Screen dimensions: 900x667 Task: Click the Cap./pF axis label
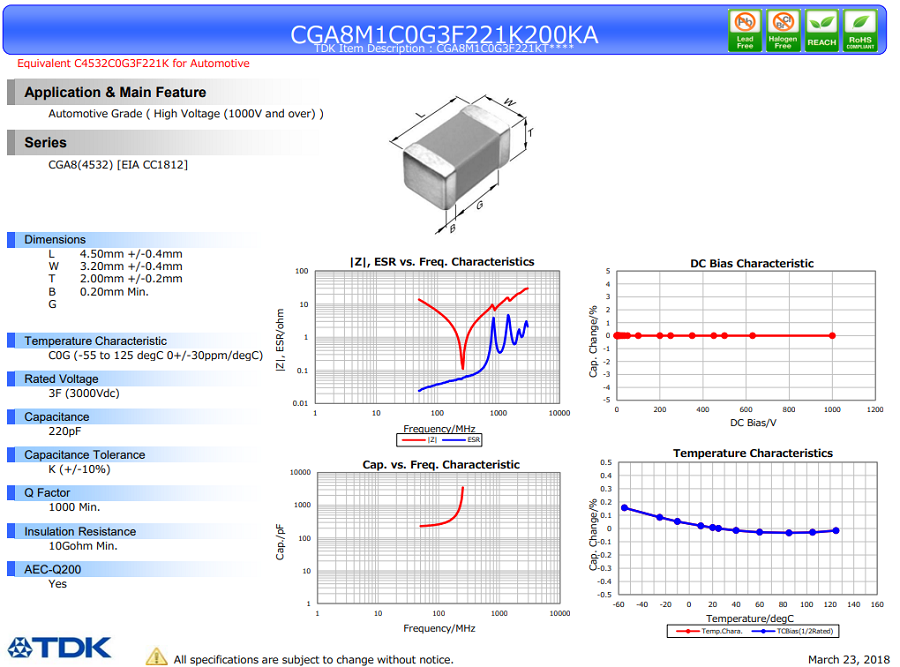[x=280, y=542]
